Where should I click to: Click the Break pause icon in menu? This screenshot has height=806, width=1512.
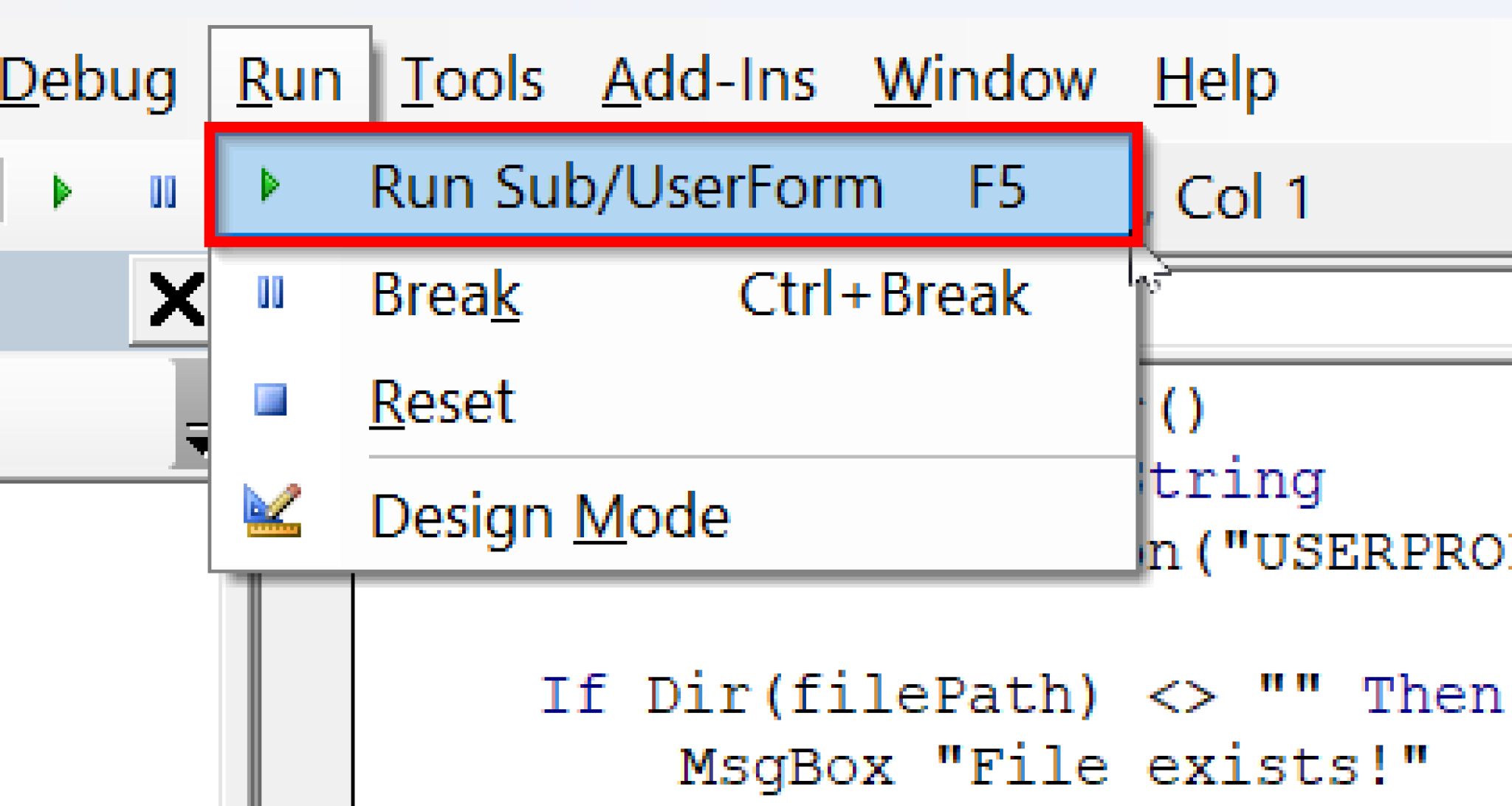pos(270,293)
